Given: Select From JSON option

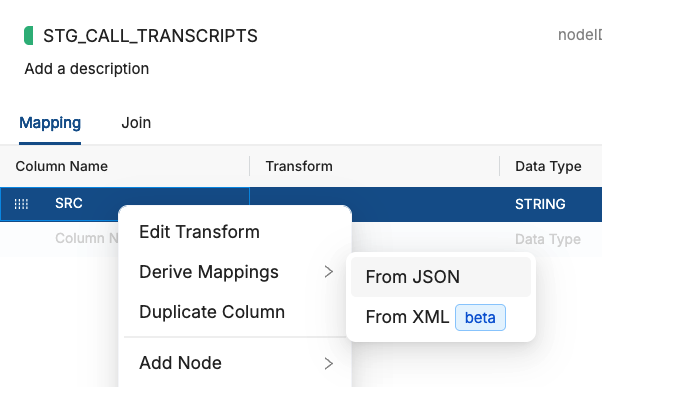Looking at the screenshot, I should (x=412, y=277).
